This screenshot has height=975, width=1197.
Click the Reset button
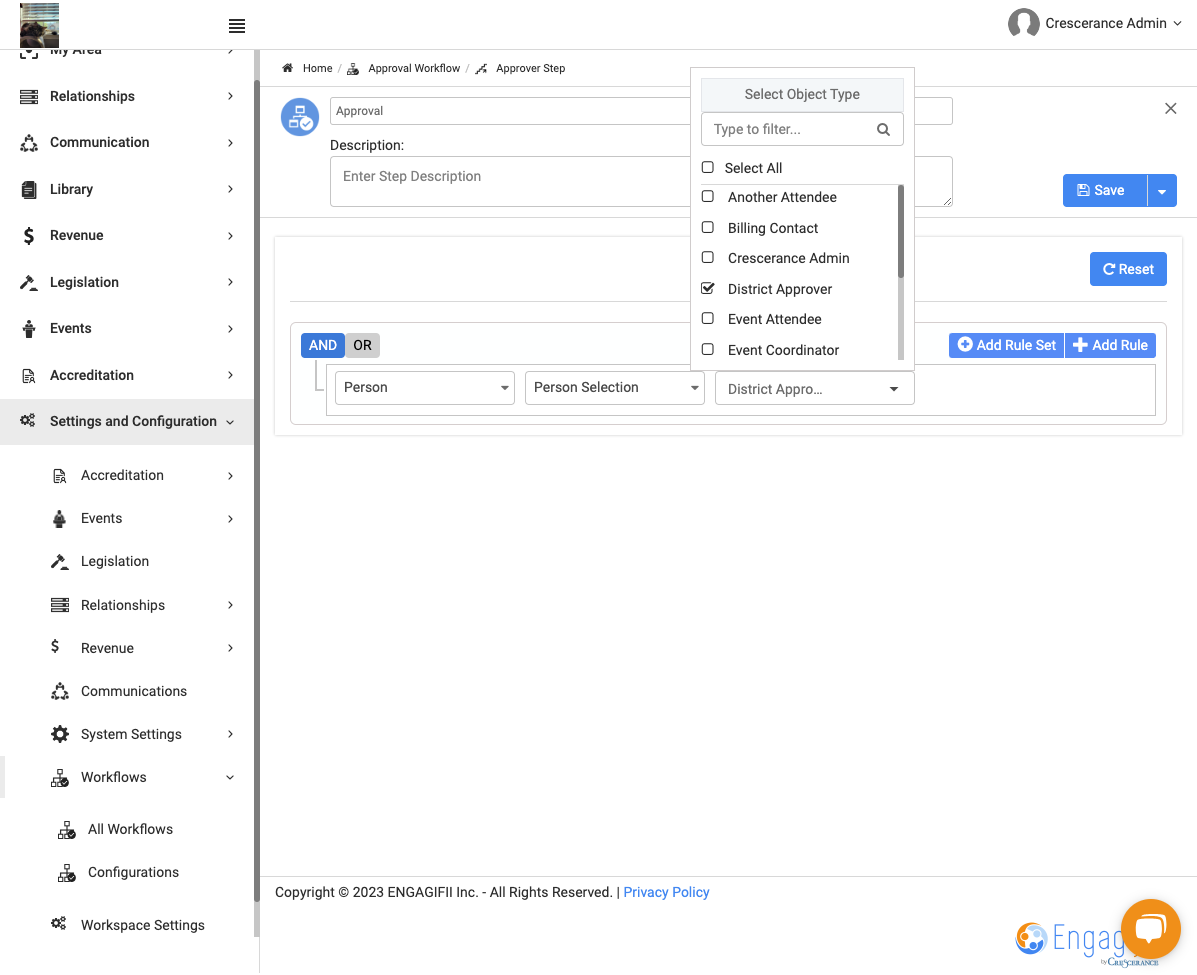(x=1128, y=270)
